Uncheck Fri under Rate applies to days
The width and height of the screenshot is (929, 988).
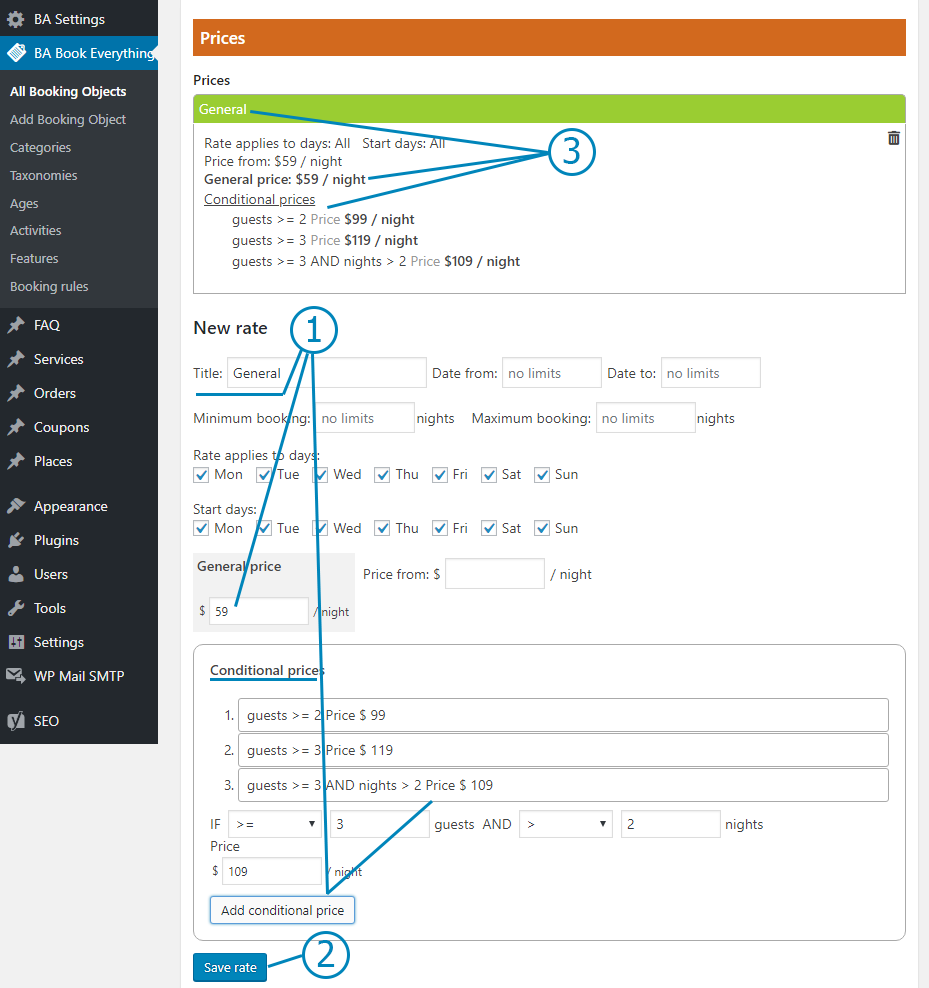click(439, 475)
